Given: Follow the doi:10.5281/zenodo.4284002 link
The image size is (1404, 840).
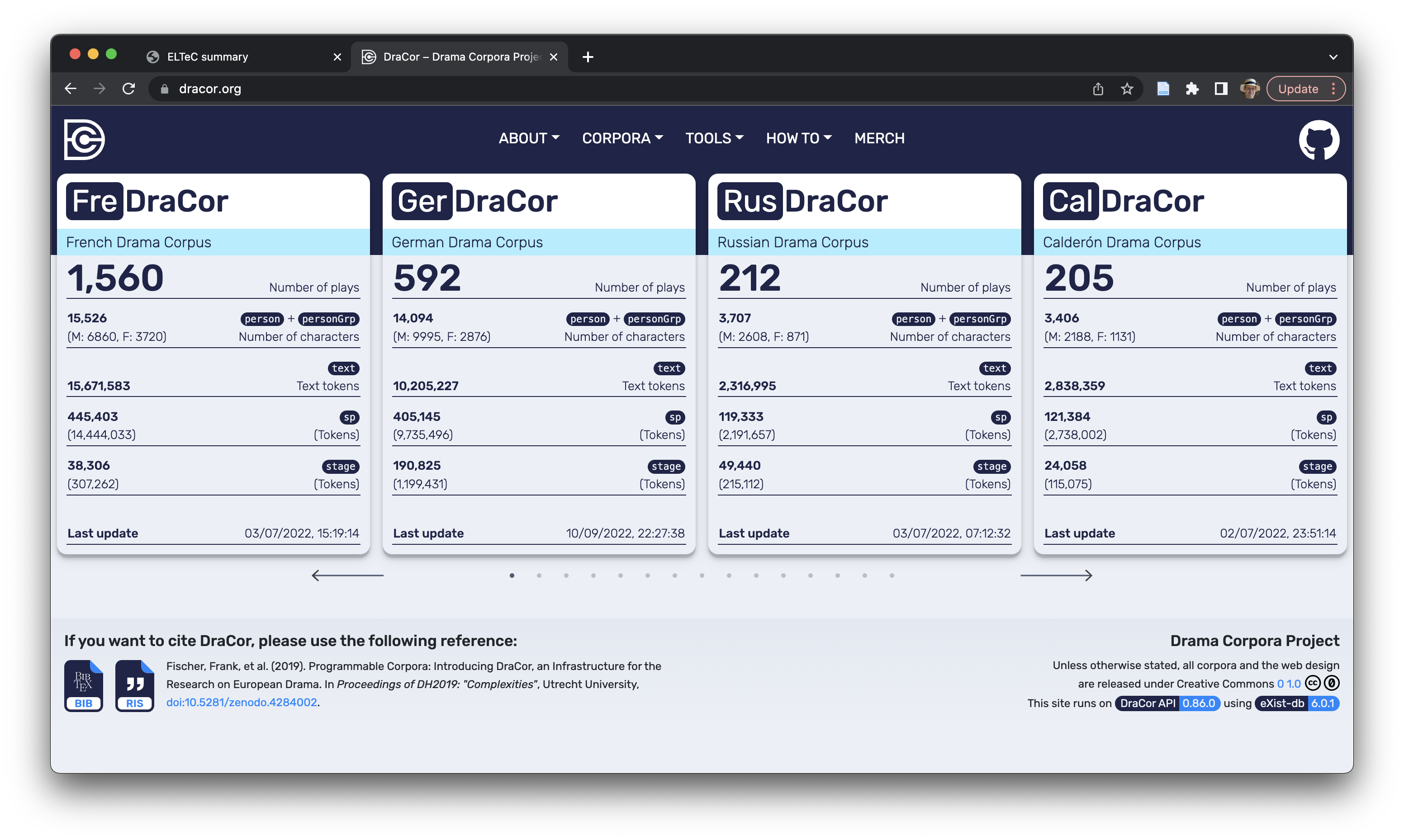Looking at the screenshot, I should click(241, 702).
